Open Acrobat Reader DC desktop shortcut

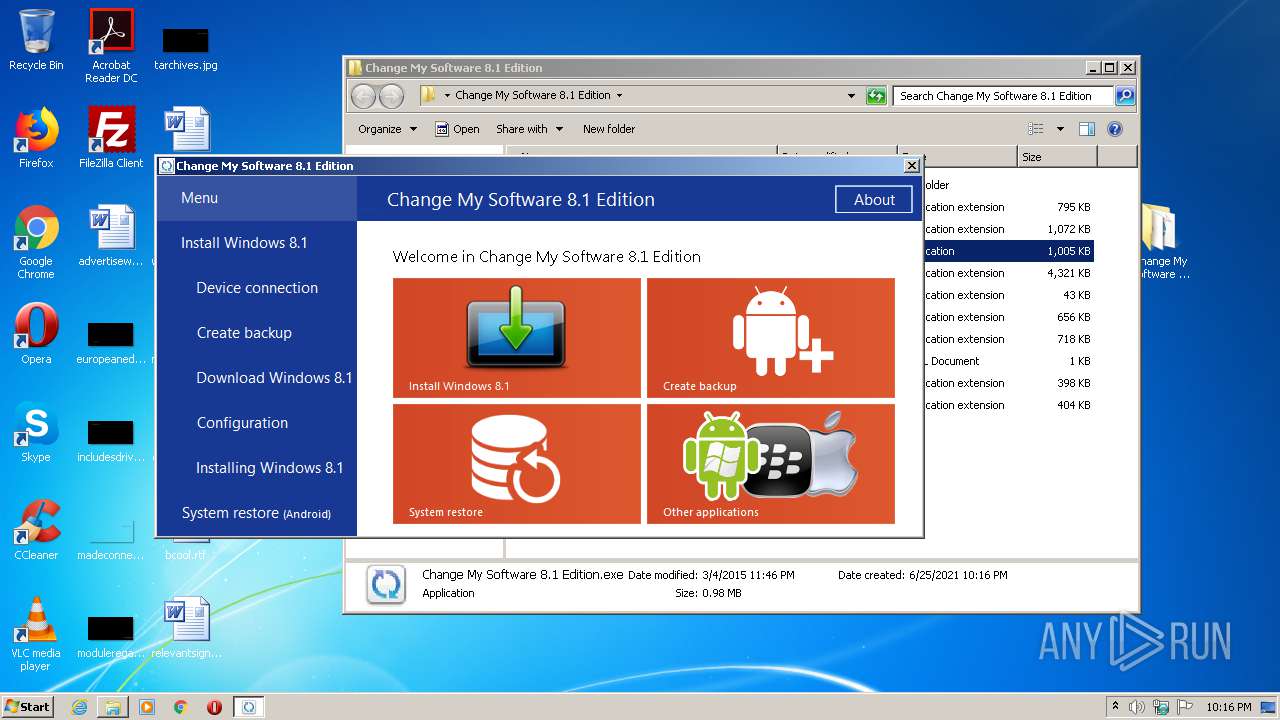click(x=111, y=46)
